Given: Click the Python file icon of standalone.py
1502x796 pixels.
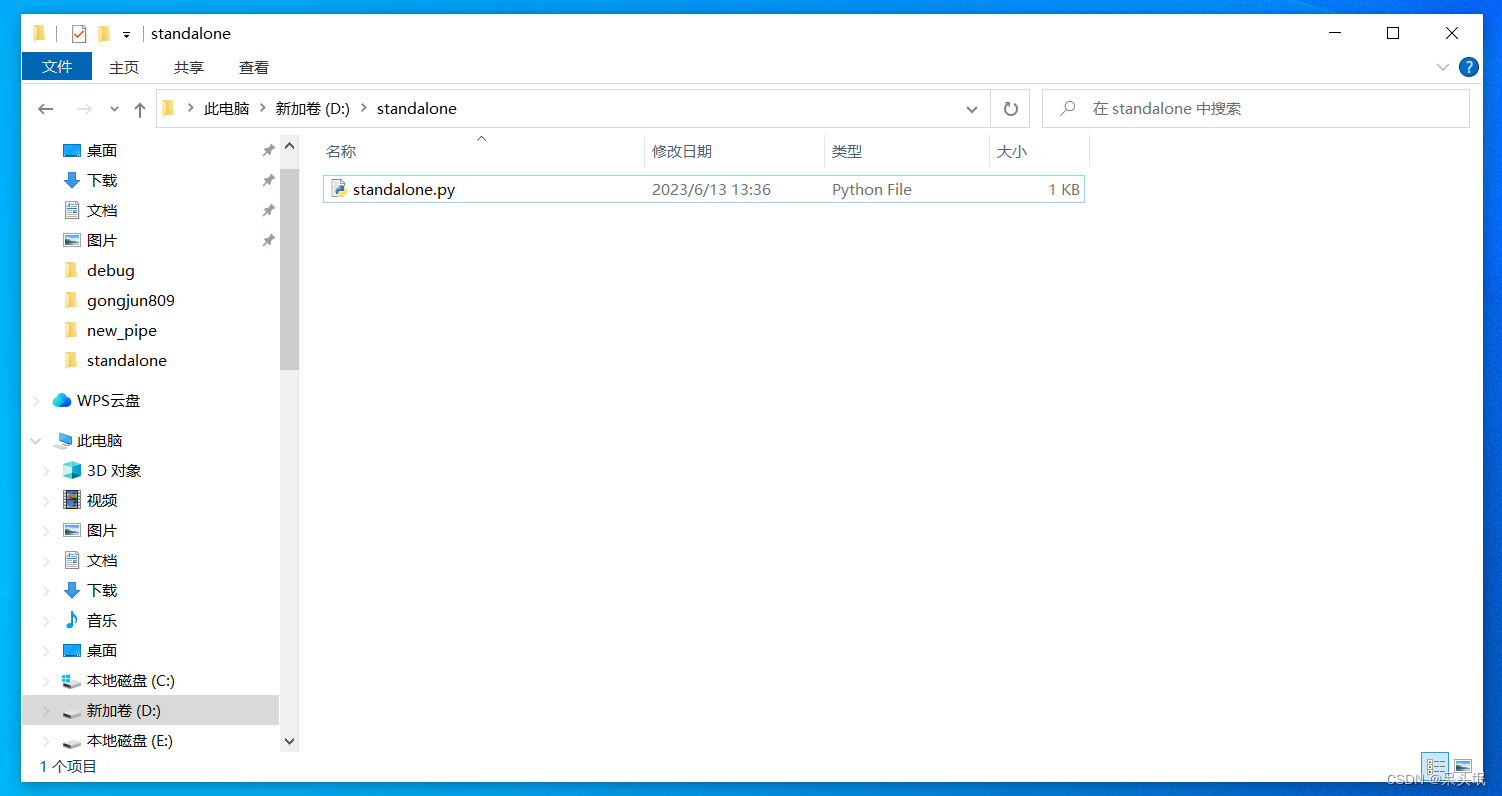Looking at the screenshot, I should click(x=339, y=189).
